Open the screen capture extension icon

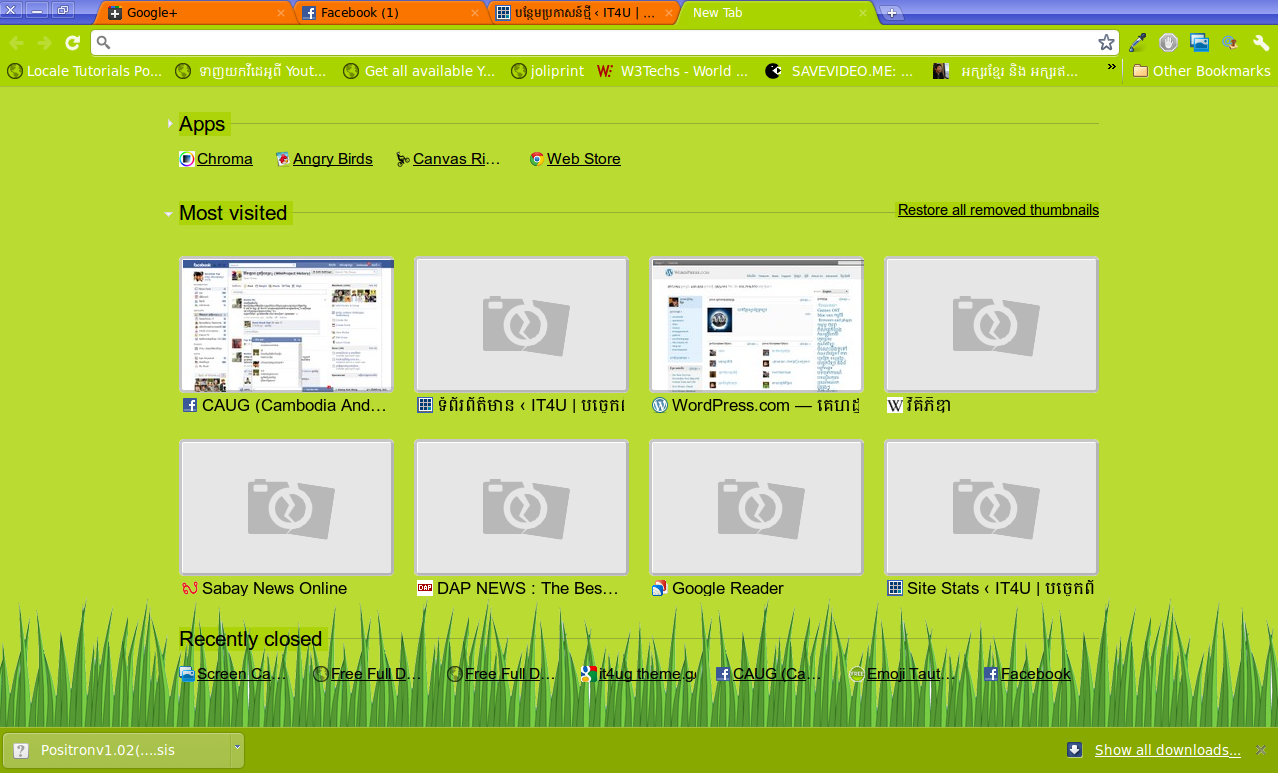(1199, 42)
